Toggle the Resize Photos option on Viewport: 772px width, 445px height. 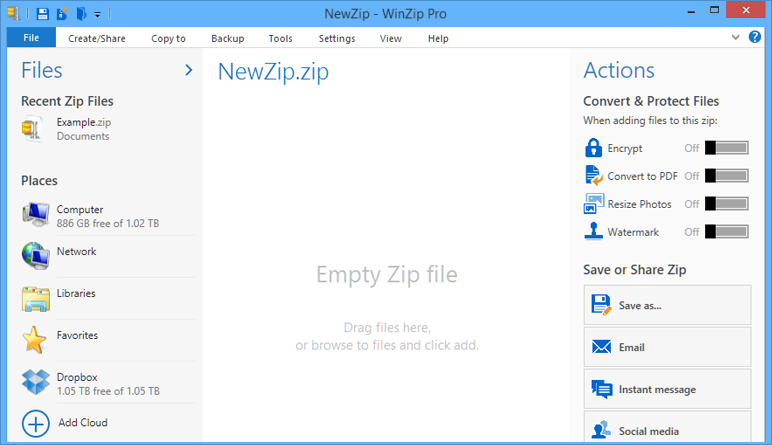(x=726, y=204)
